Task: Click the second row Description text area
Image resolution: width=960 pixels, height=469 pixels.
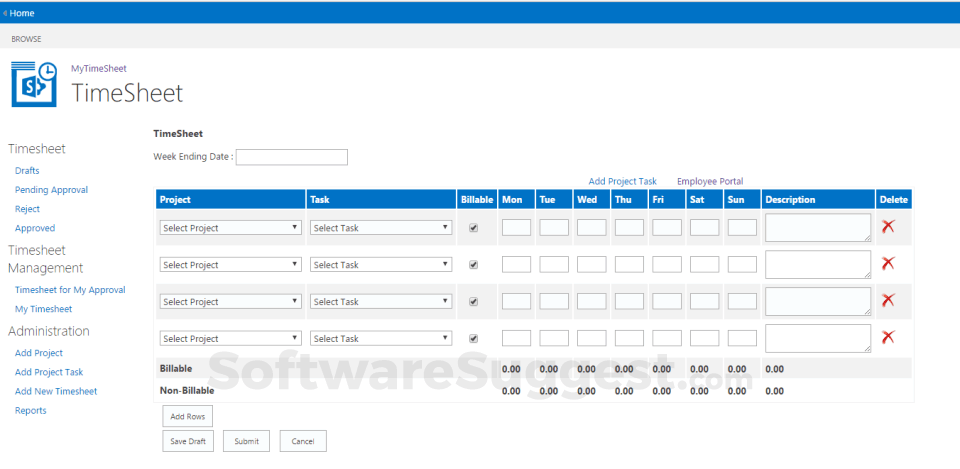Action: pos(818,265)
